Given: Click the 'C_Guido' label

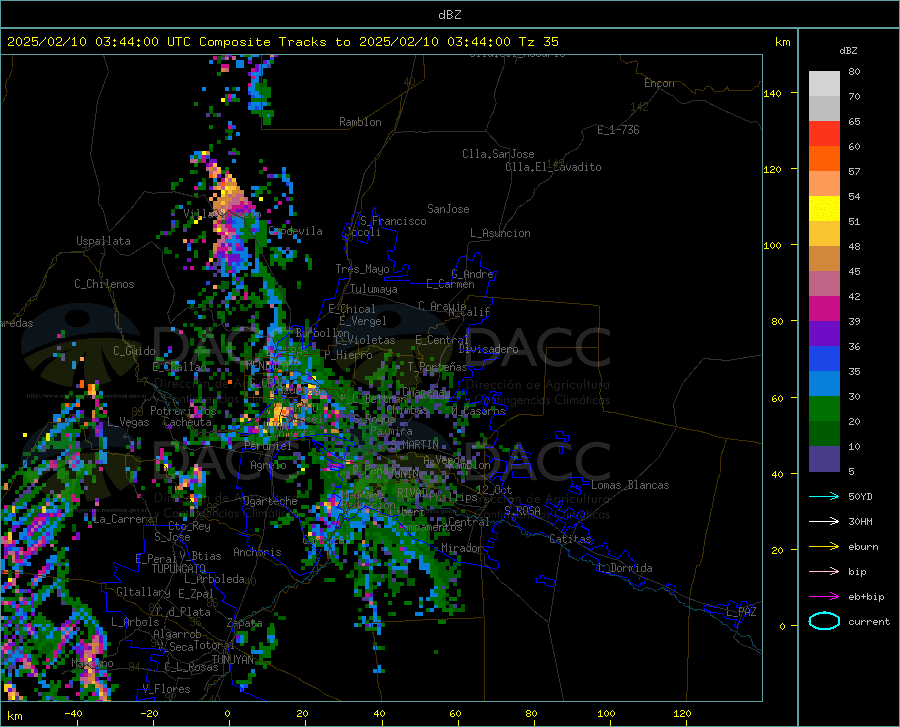Looking at the screenshot, I should click(x=134, y=351).
